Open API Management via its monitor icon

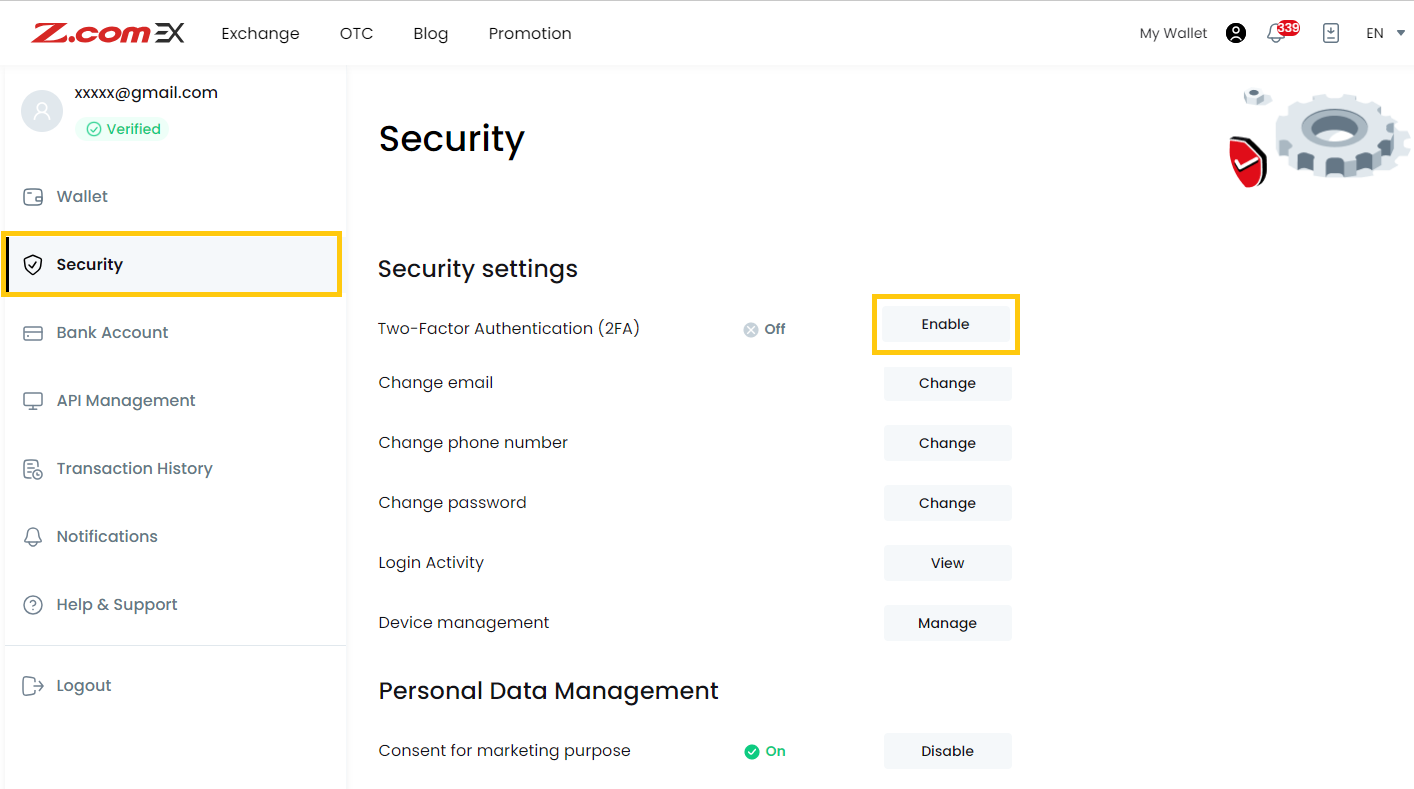click(x=33, y=400)
